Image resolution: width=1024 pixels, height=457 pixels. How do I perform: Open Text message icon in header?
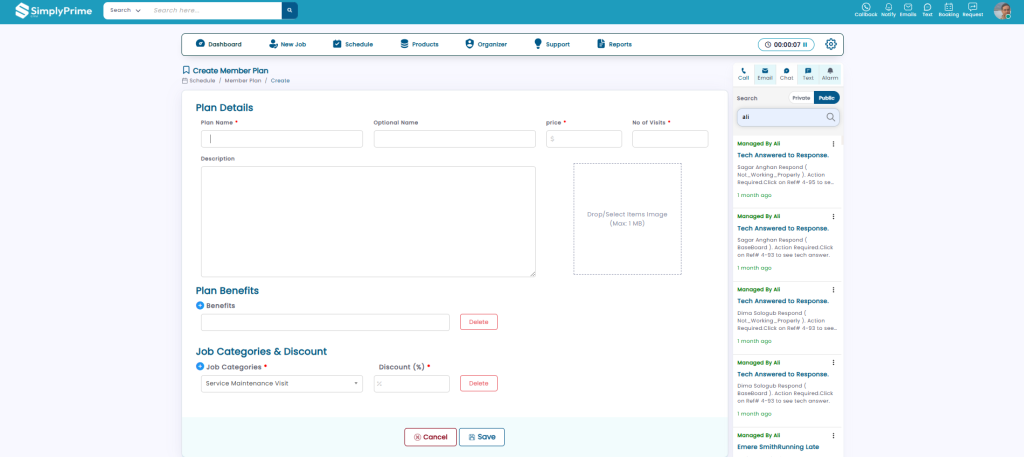click(x=927, y=10)
